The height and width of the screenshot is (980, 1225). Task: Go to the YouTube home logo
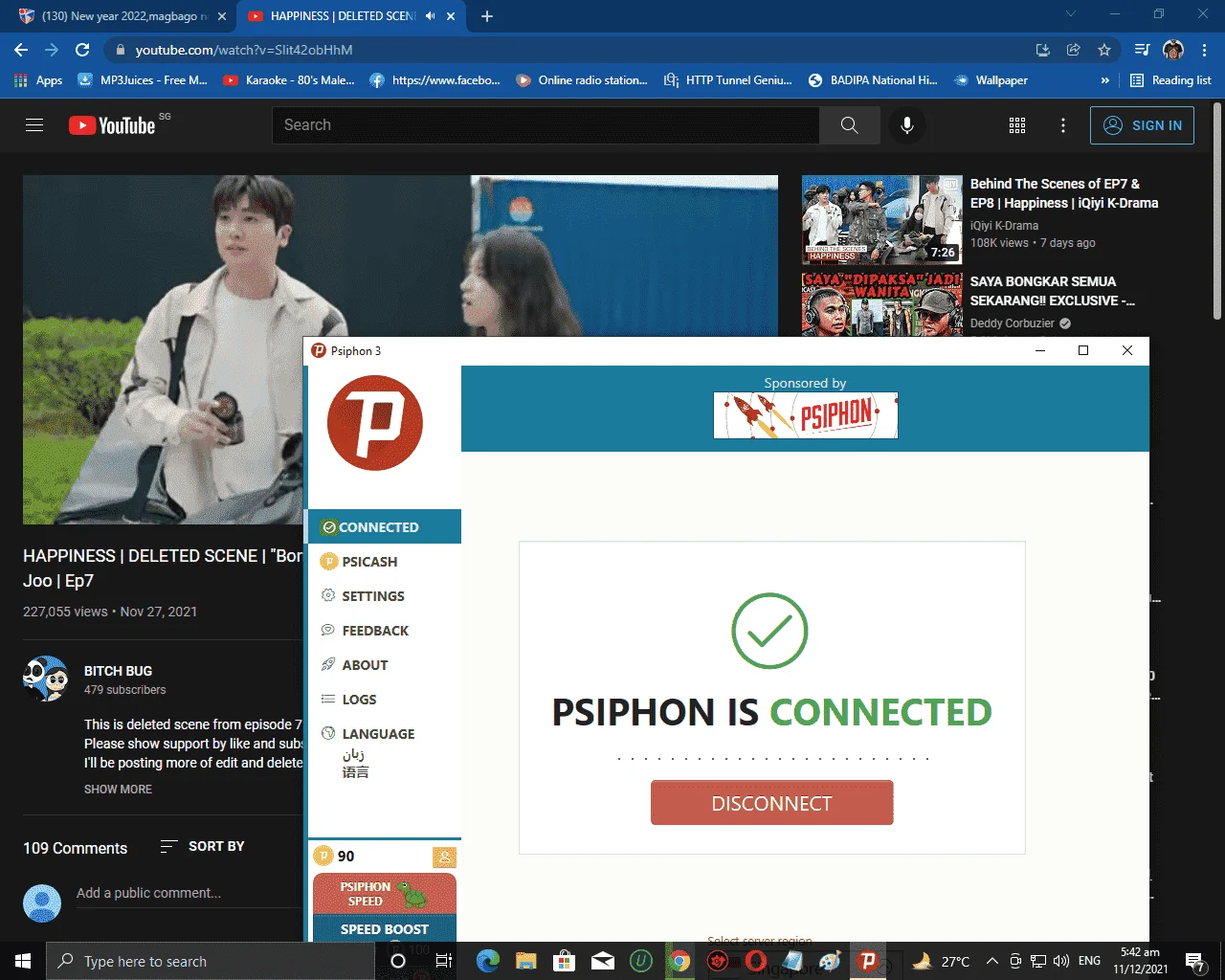click(112, 125)
